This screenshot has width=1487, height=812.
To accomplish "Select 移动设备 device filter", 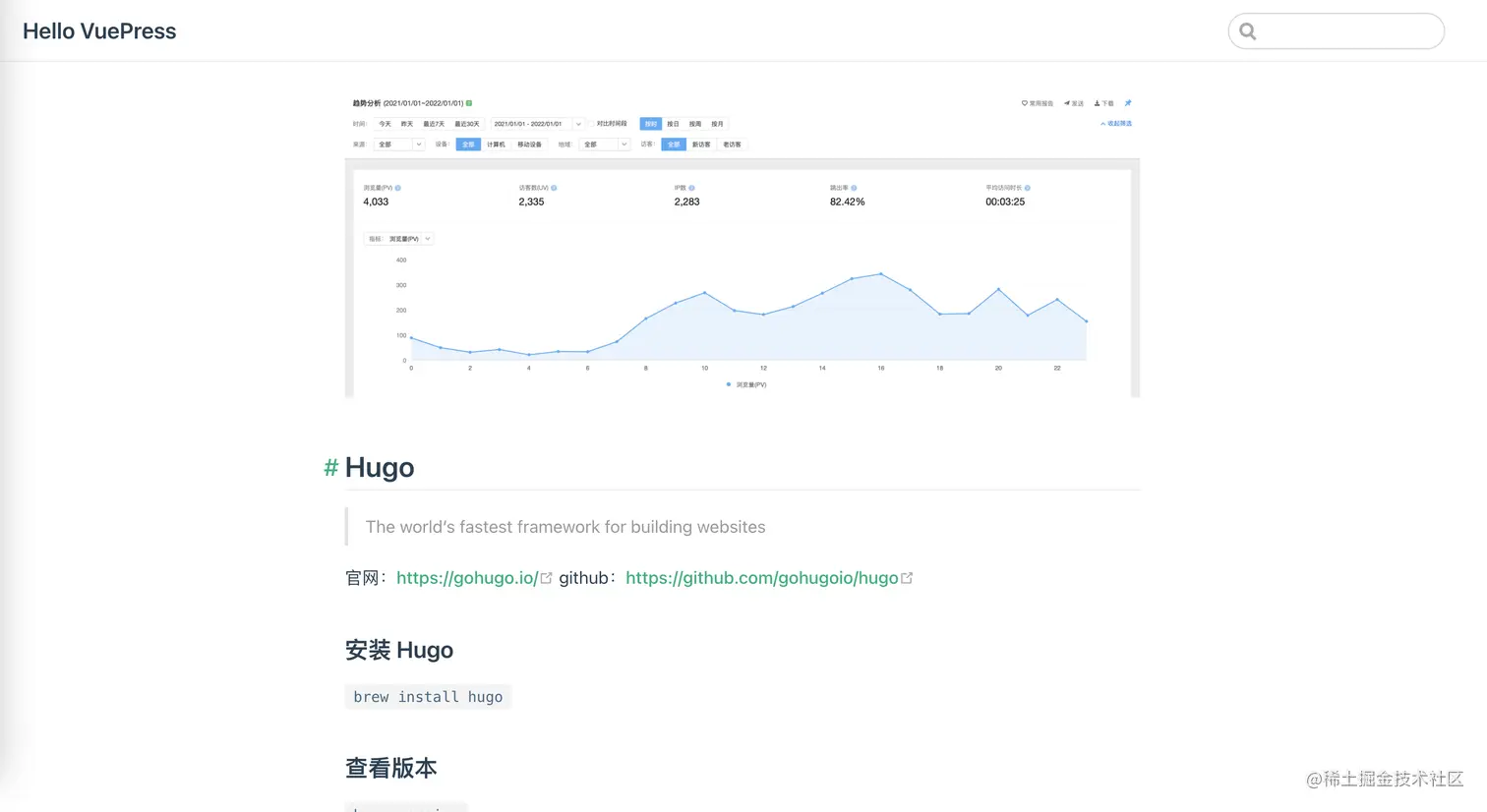I will [x=529, y=145].
